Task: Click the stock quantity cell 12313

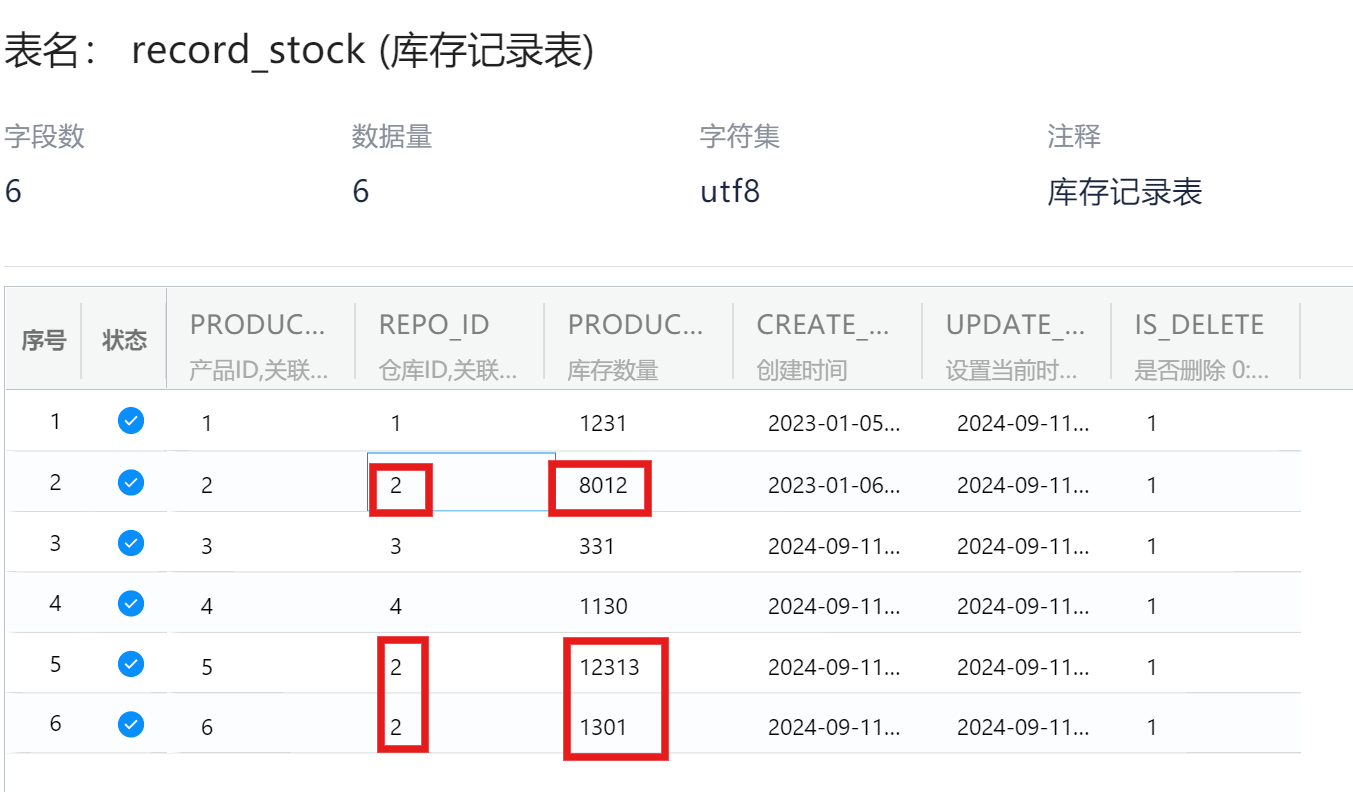Action: point(609,667)
